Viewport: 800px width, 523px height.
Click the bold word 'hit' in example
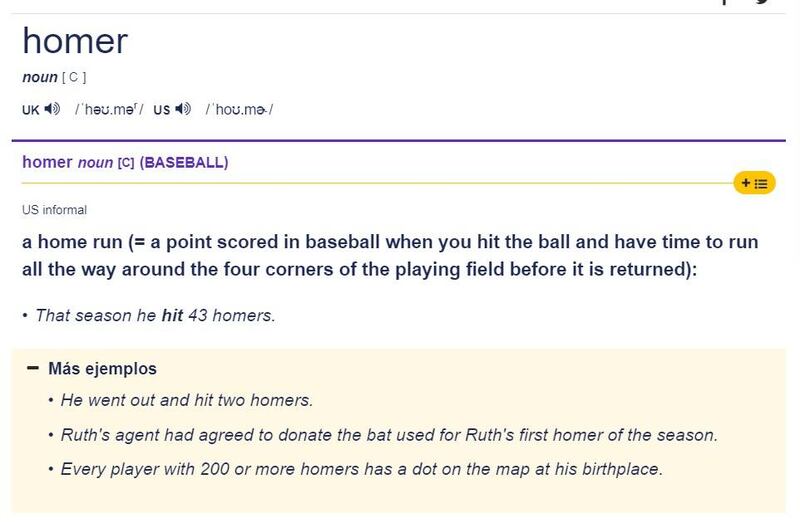click(x=173, y=315)
